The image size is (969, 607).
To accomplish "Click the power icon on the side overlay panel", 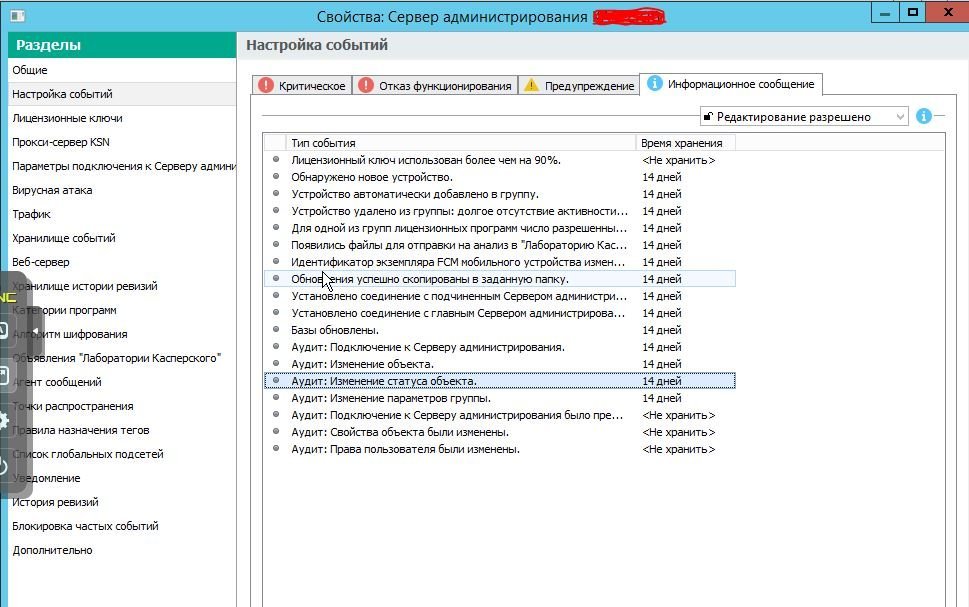I will point(4,466).
